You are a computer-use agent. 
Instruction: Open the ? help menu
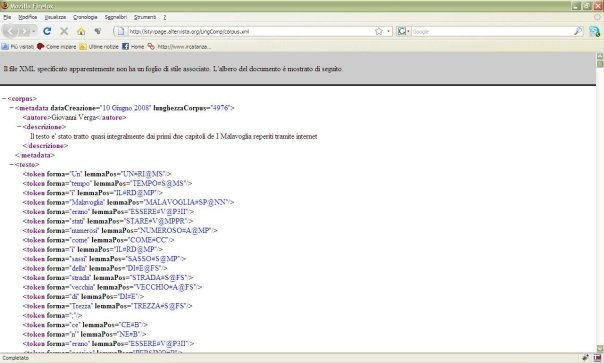[x=164, y=17]
